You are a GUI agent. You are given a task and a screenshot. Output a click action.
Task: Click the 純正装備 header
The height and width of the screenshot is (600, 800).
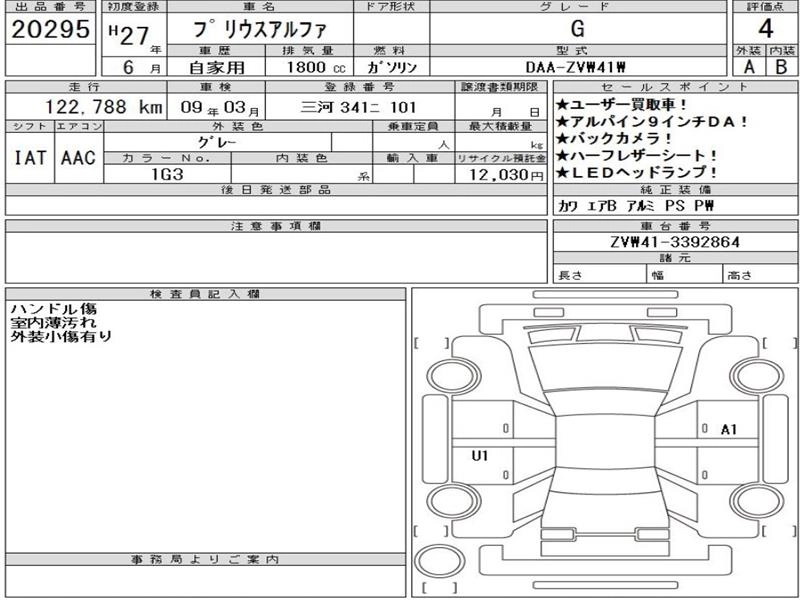click(x=676, y=190)
